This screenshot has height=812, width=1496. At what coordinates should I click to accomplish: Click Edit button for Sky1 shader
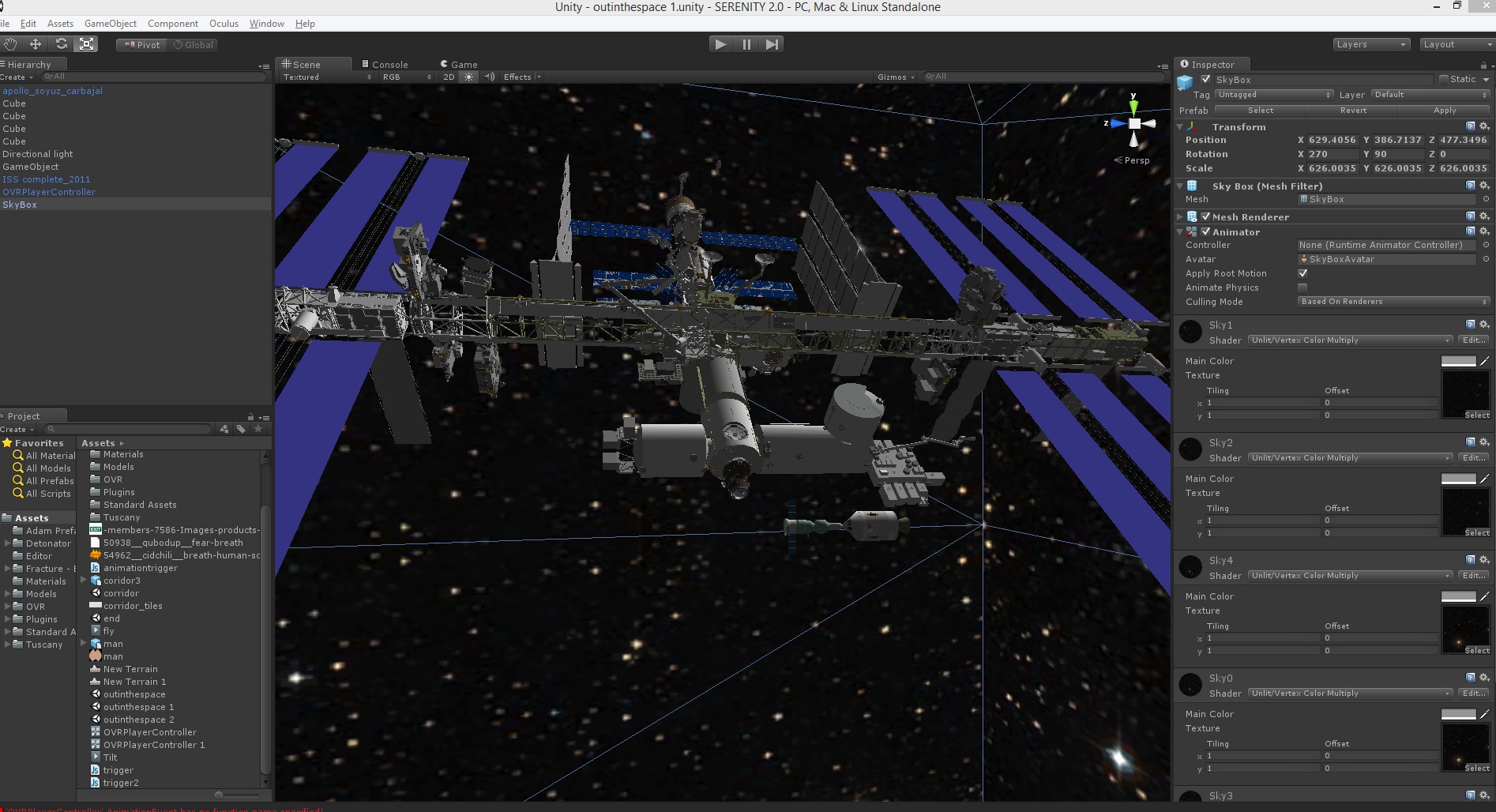pyautogui.click(x=1473, y=340)
